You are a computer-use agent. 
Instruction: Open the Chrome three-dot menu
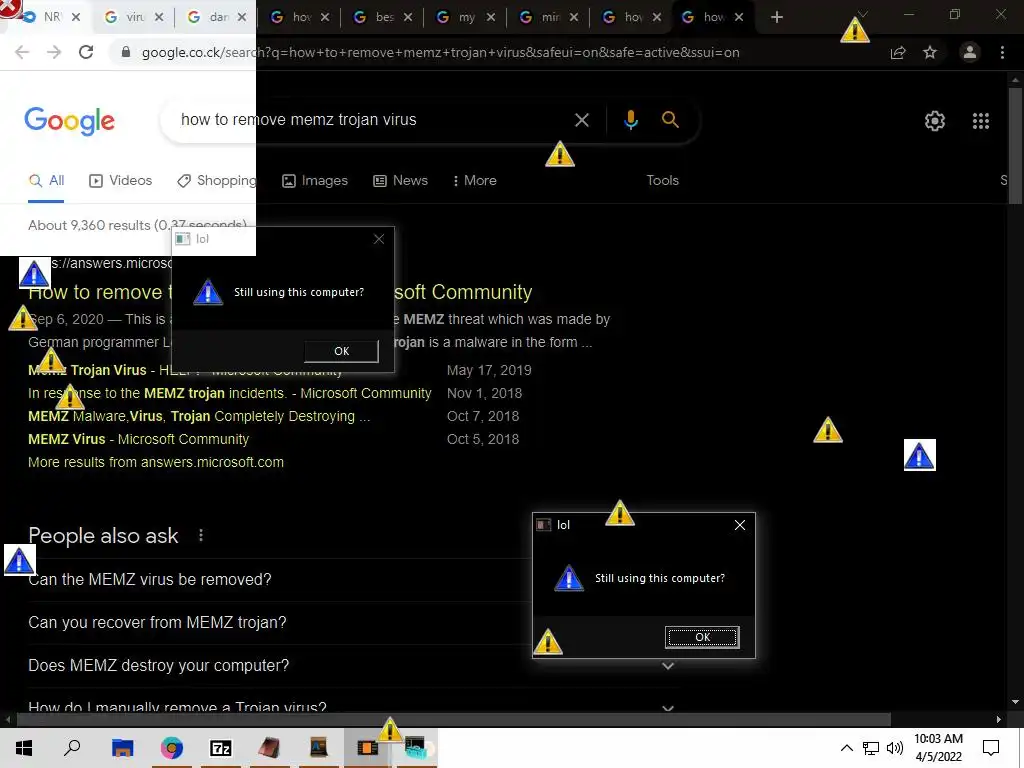[1002, 52]
